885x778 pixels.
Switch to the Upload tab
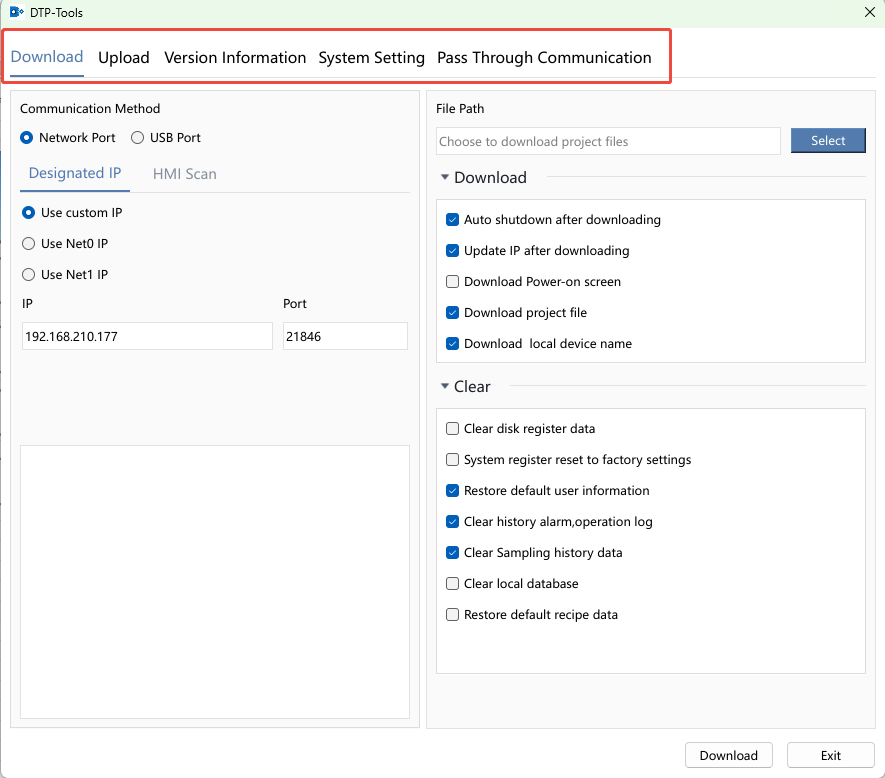pos(124,58)
